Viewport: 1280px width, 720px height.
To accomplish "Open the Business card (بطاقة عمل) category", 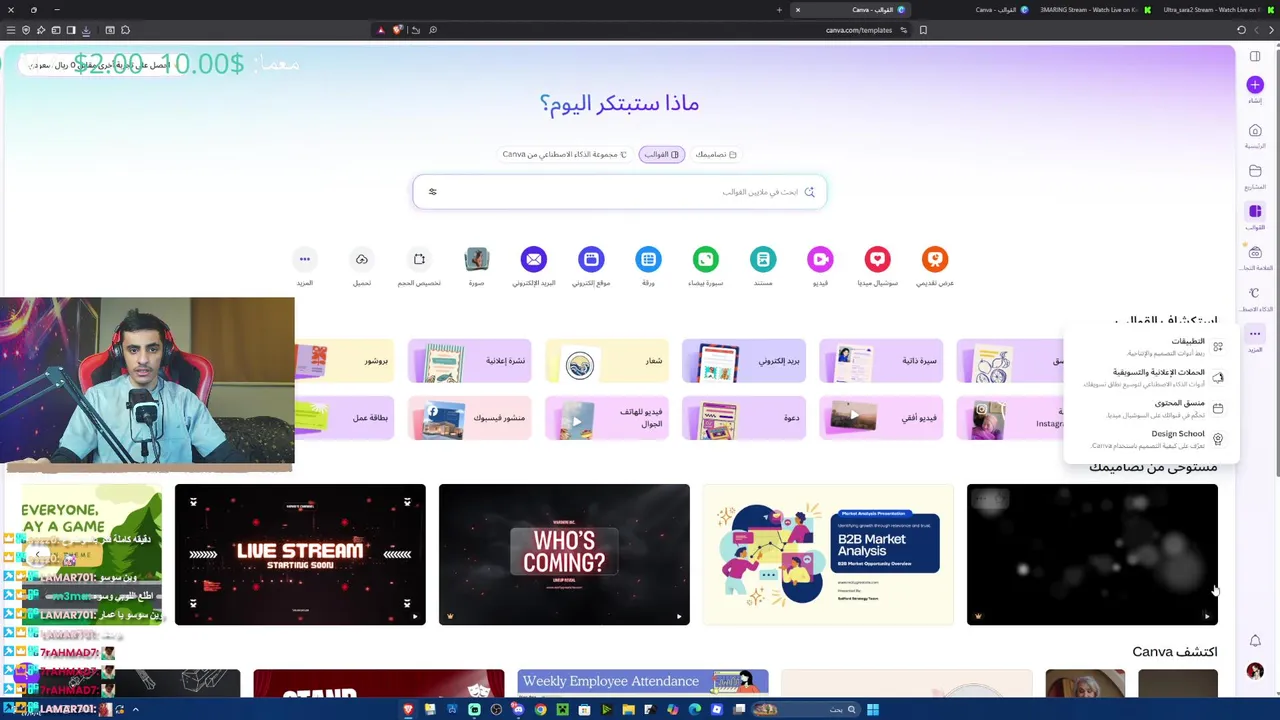I will (345, 418).
